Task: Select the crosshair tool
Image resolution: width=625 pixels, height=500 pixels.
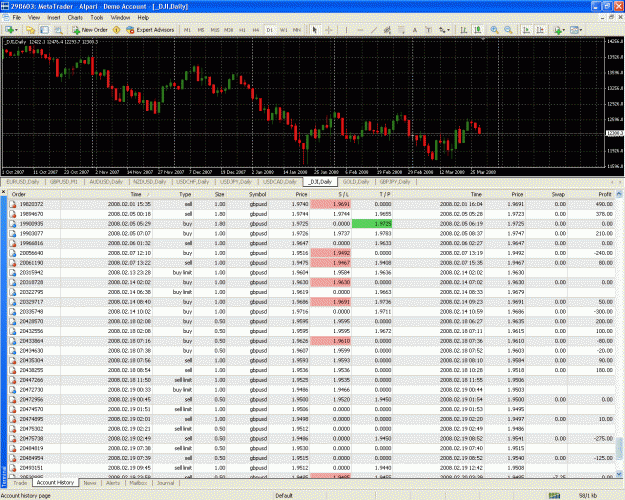Action: tap(329, 30)
